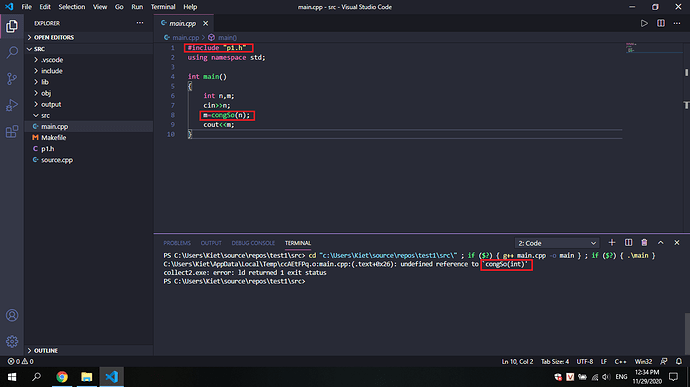690x387 pixels.
Task: Expand the include folder
Action: [x=89, y=71]
